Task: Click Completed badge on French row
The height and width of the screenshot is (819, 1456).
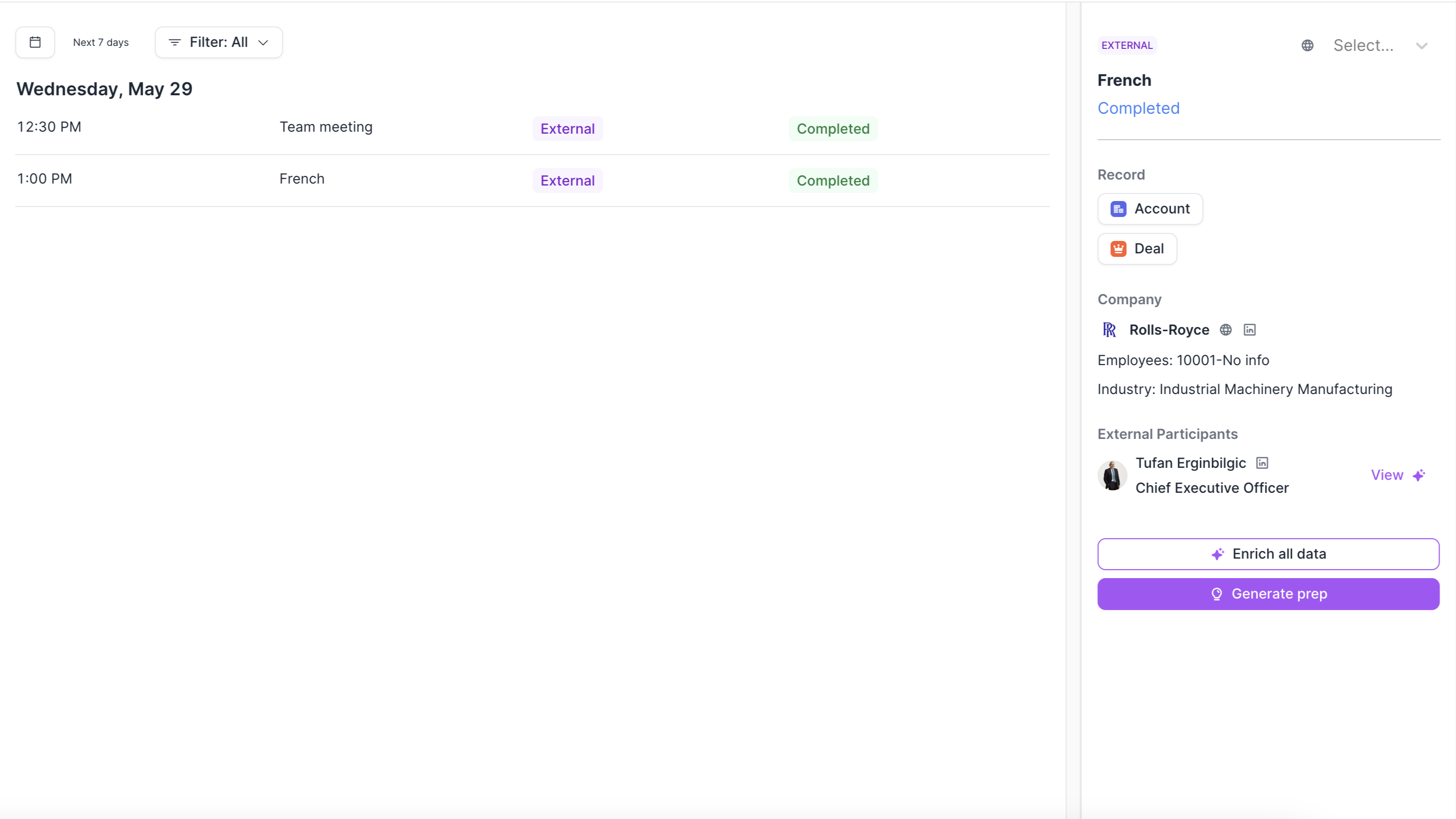Action: [832, 181]
